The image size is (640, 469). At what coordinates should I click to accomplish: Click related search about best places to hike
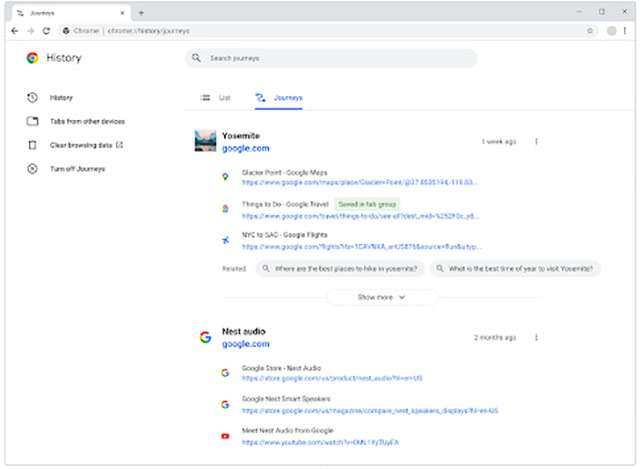339,268
